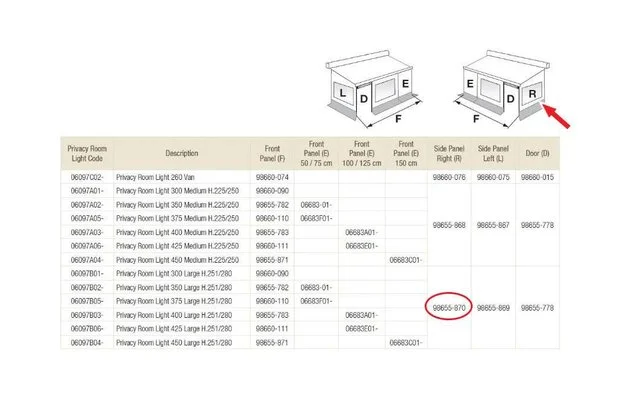
Task: Click part number 98660-076
Action: 448,176
